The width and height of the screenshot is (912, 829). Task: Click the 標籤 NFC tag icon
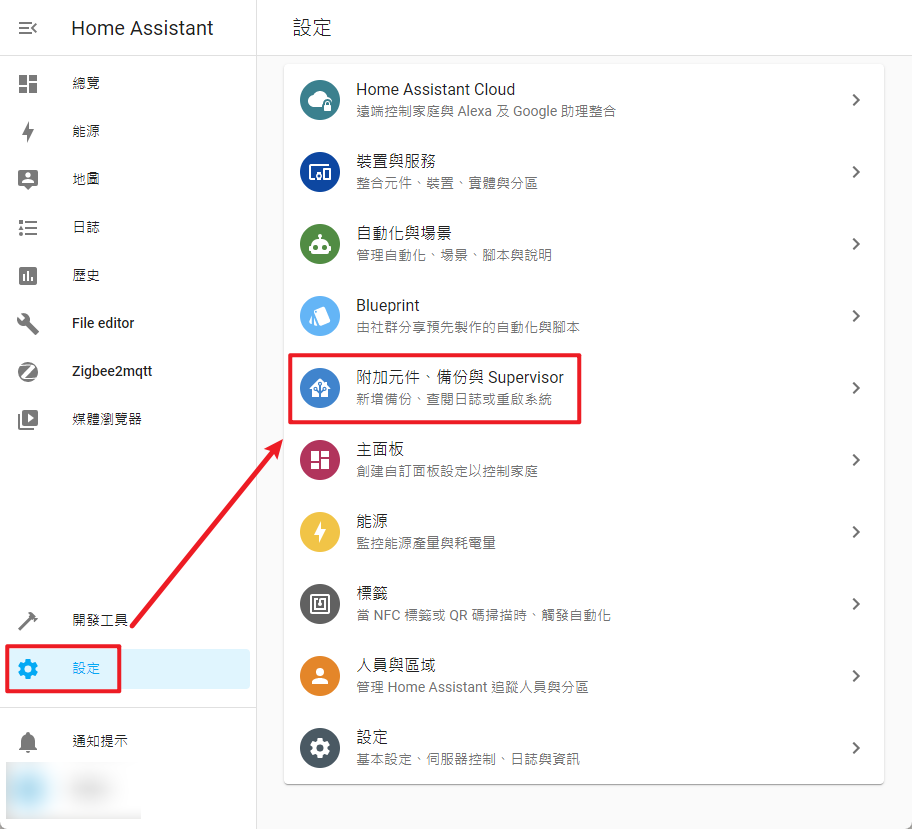point(320,604)
